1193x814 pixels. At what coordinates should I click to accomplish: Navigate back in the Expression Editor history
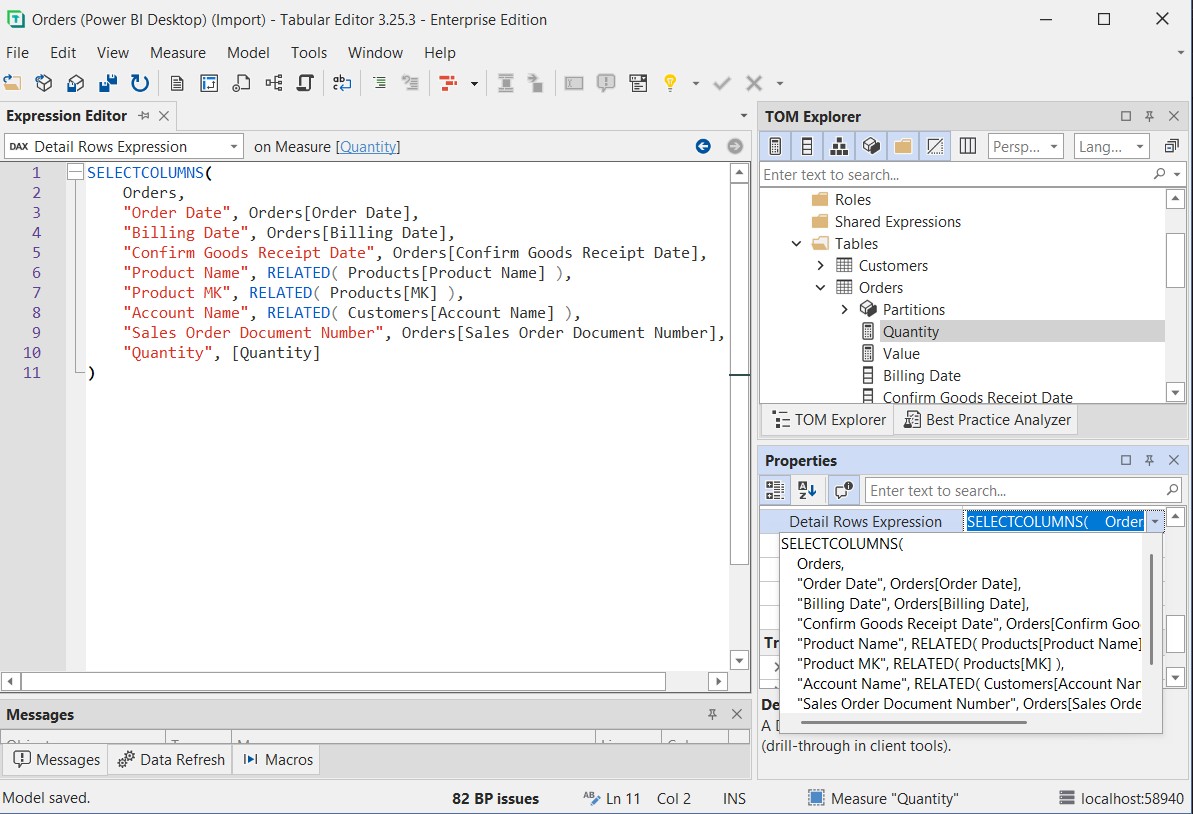coord(703,145)
